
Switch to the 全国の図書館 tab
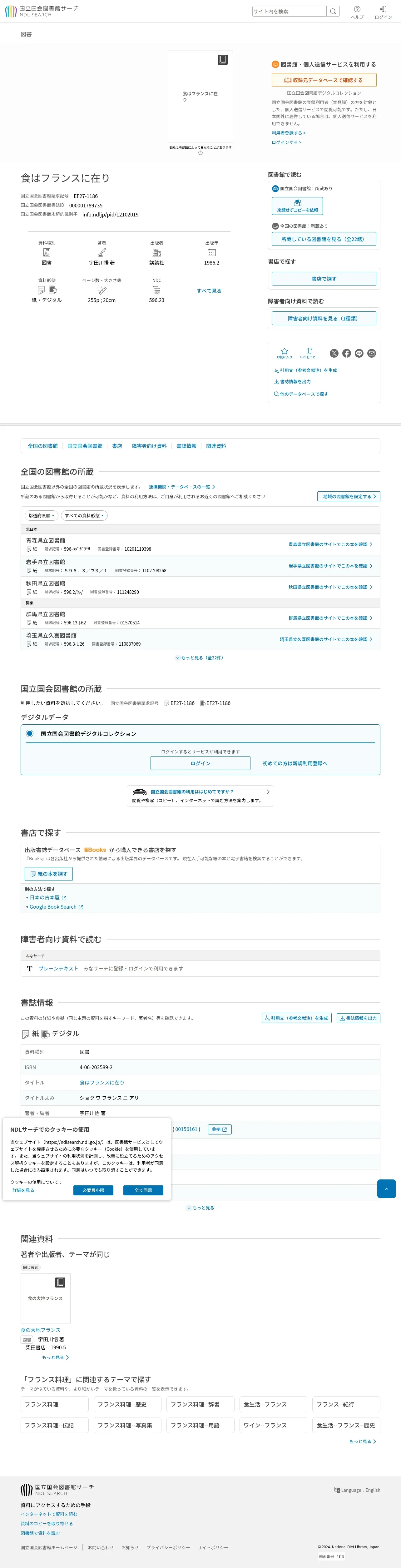[x=42, y=446]
